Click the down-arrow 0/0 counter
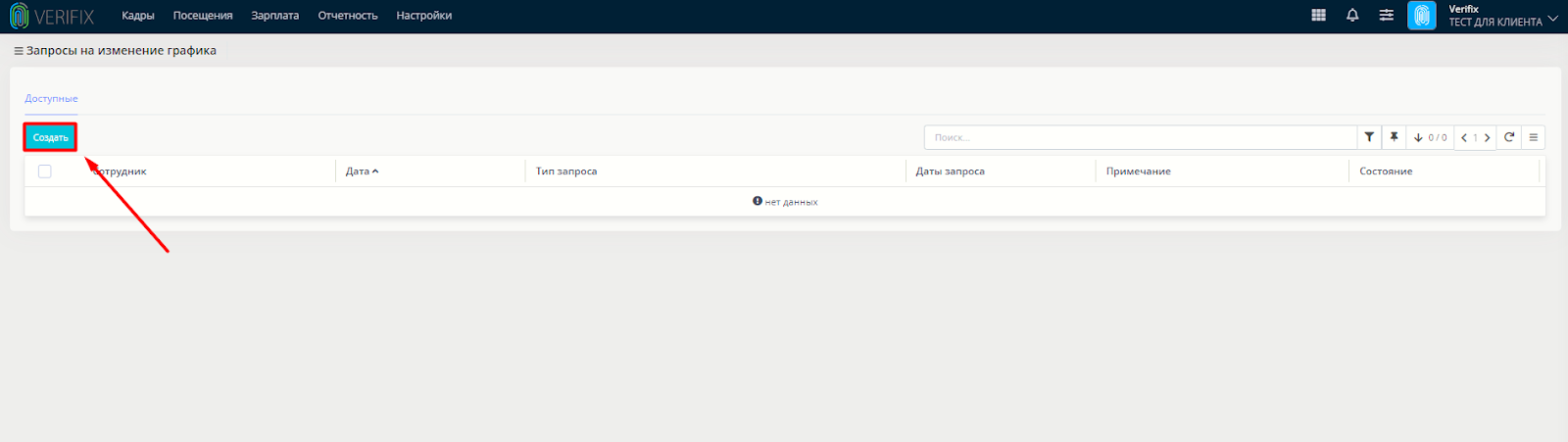The width and height of the screenshot is (1568, 442). (x=1430, y=137)
